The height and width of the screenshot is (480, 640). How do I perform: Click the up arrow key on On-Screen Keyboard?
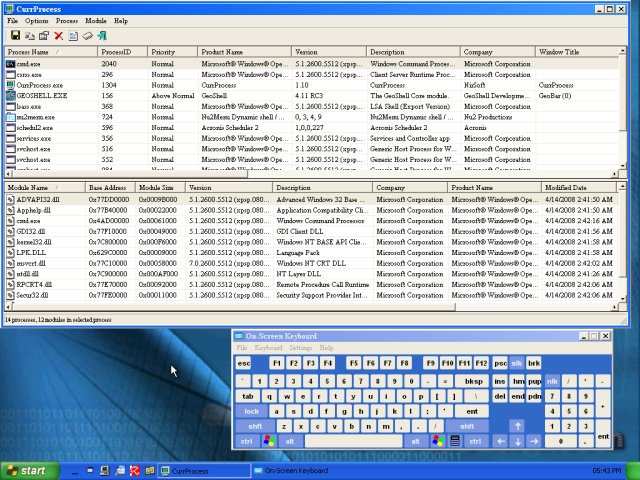click(x=518, y=426)
